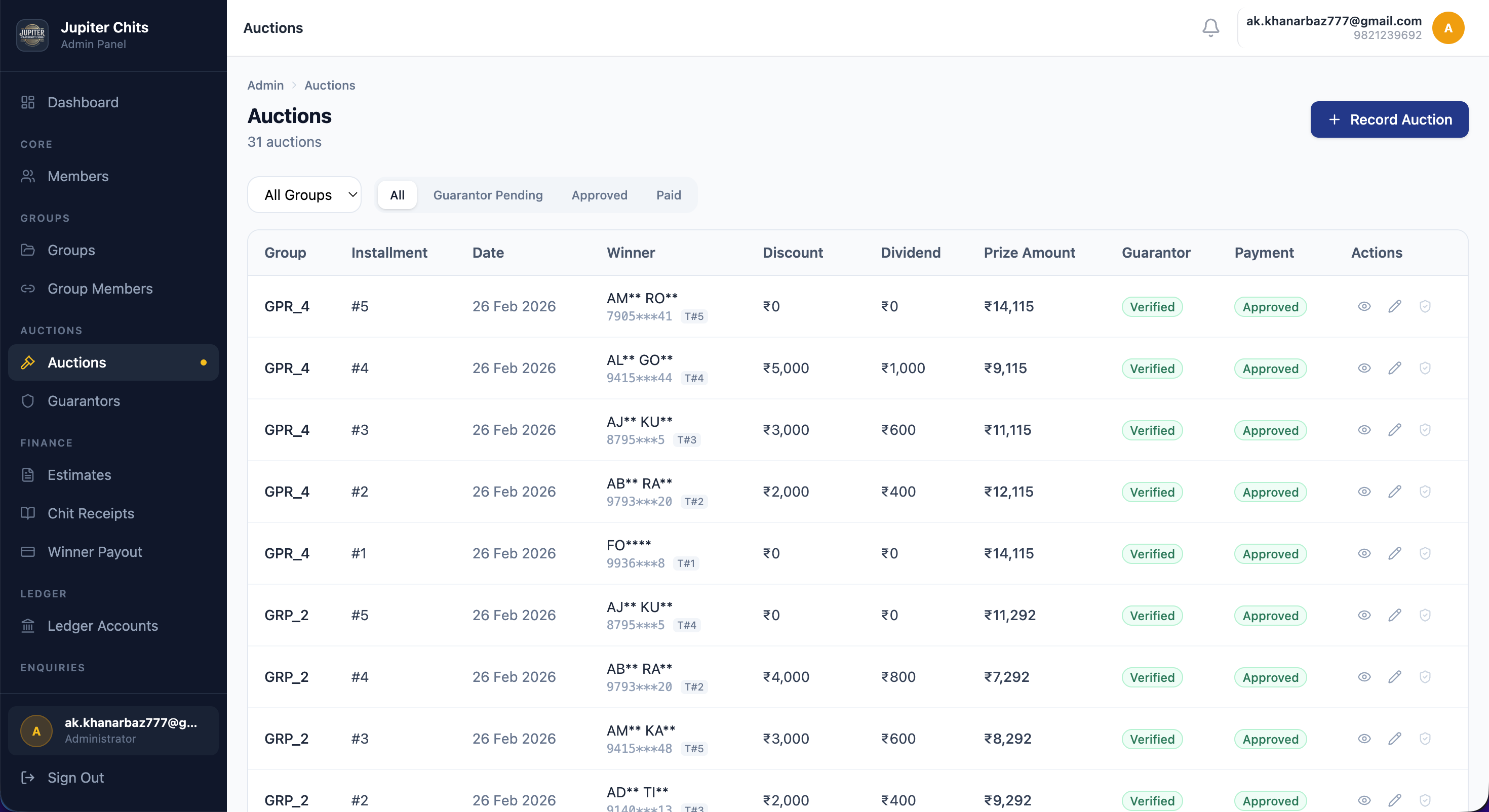Open the Ledger Accounts bank icon
1489x812 pixels.
[27, 625]
